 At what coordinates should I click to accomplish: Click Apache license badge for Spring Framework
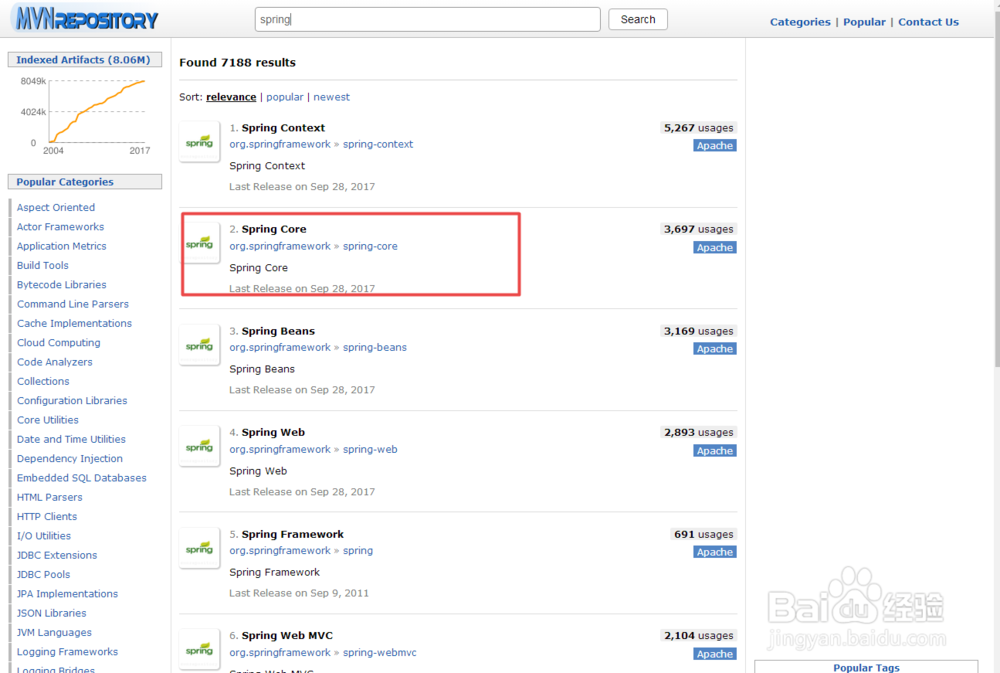[x=715, y=552]
